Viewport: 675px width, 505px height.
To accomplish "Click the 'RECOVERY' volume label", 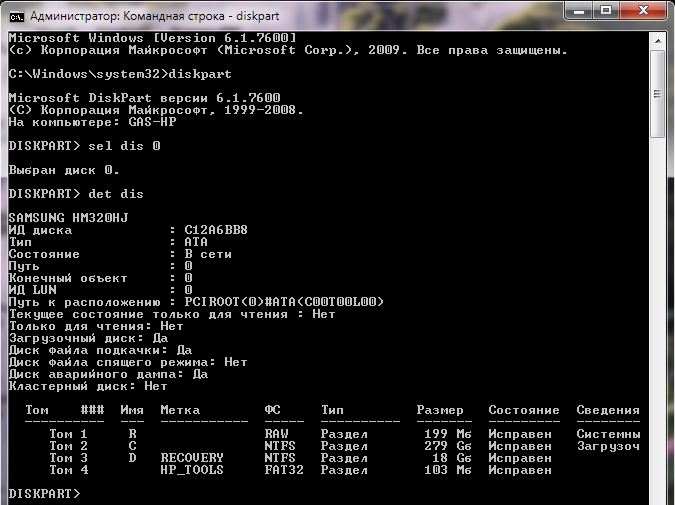I will pyautogui.click(x=192, y=458).
